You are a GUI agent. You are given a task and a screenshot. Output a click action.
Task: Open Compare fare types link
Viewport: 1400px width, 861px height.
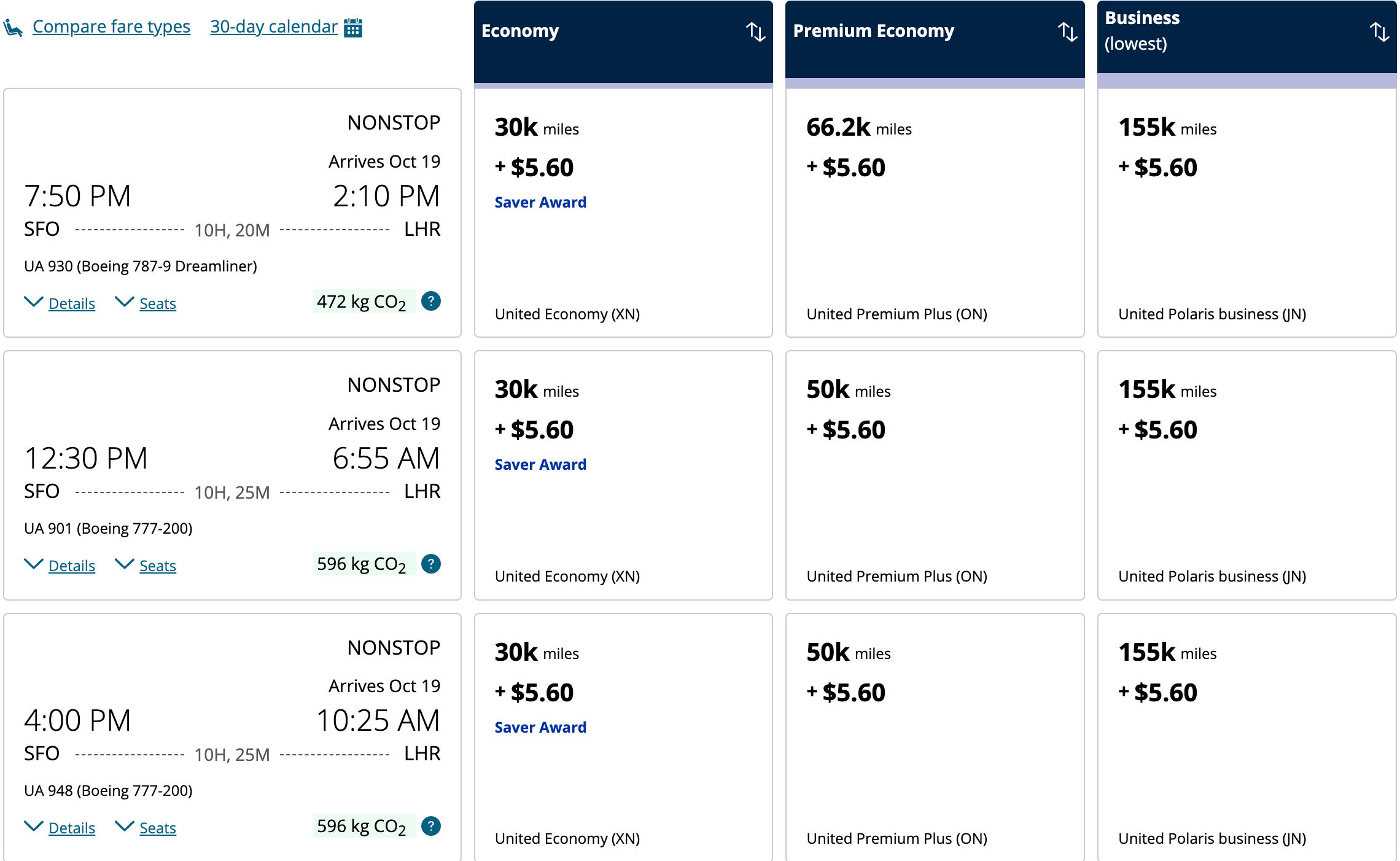pyautogui.click(x=111, y=26)
